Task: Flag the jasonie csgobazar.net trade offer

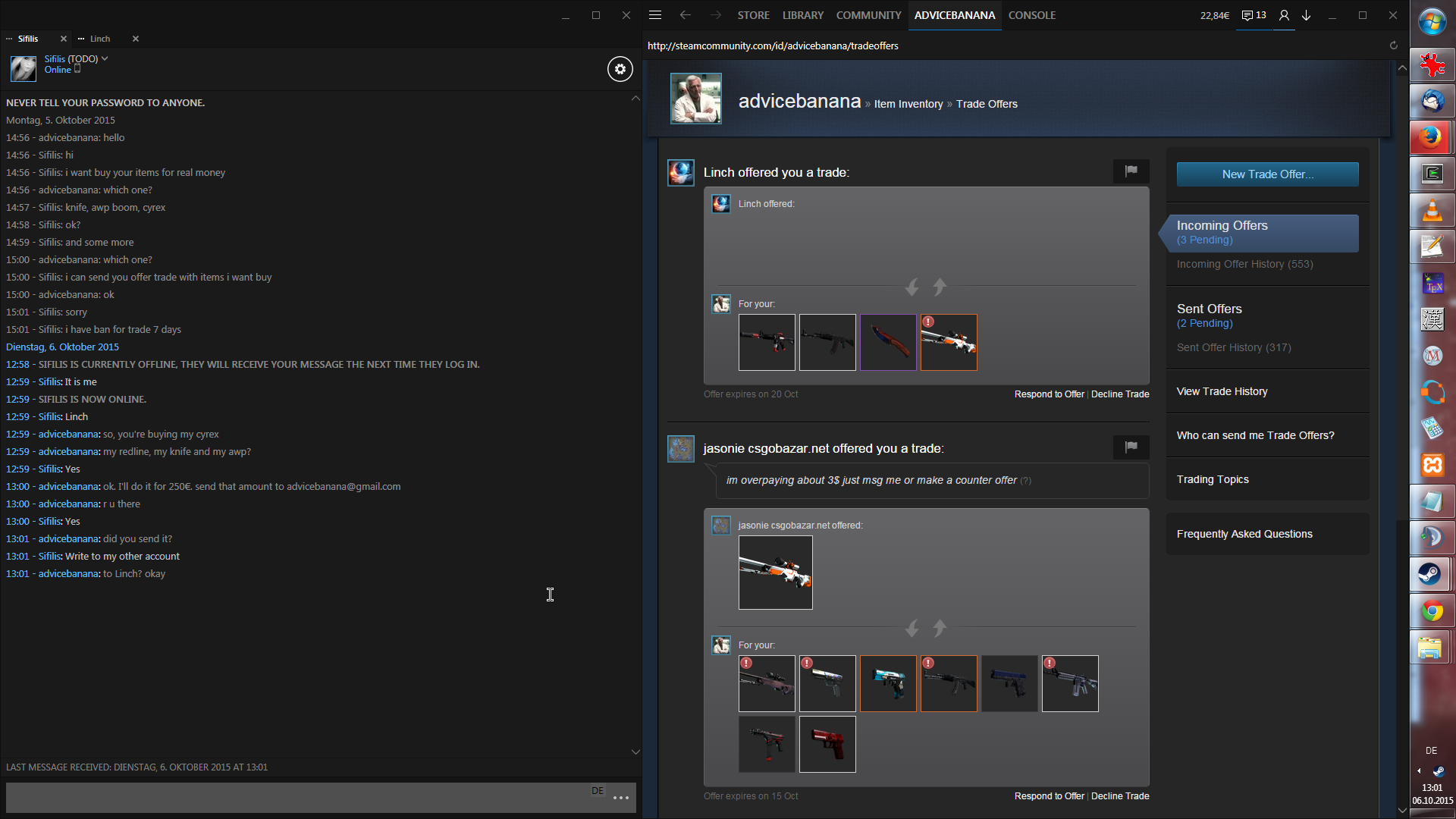Action: click(x=1131, y=447)
